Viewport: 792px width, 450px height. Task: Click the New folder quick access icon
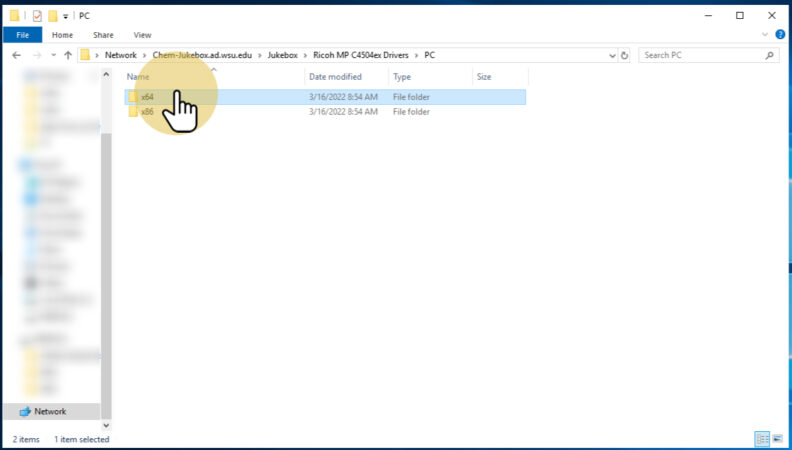click(x=52, y=15)
